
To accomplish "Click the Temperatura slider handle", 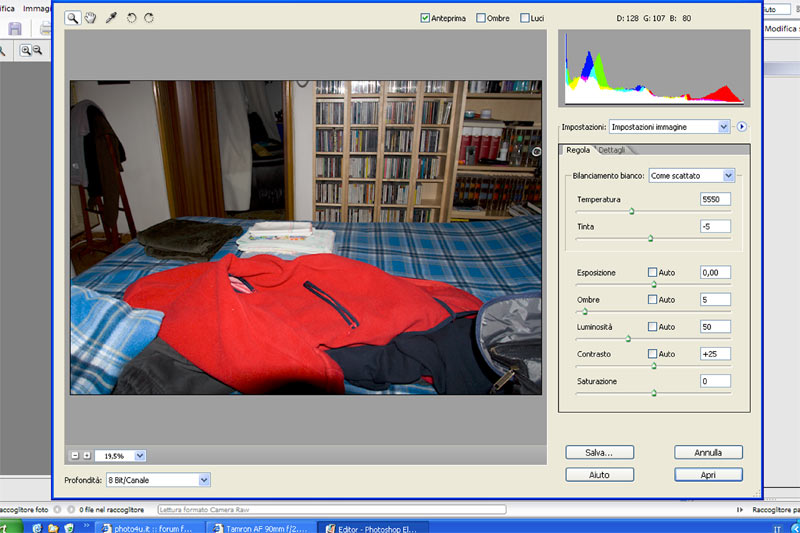I will (632, 211).
